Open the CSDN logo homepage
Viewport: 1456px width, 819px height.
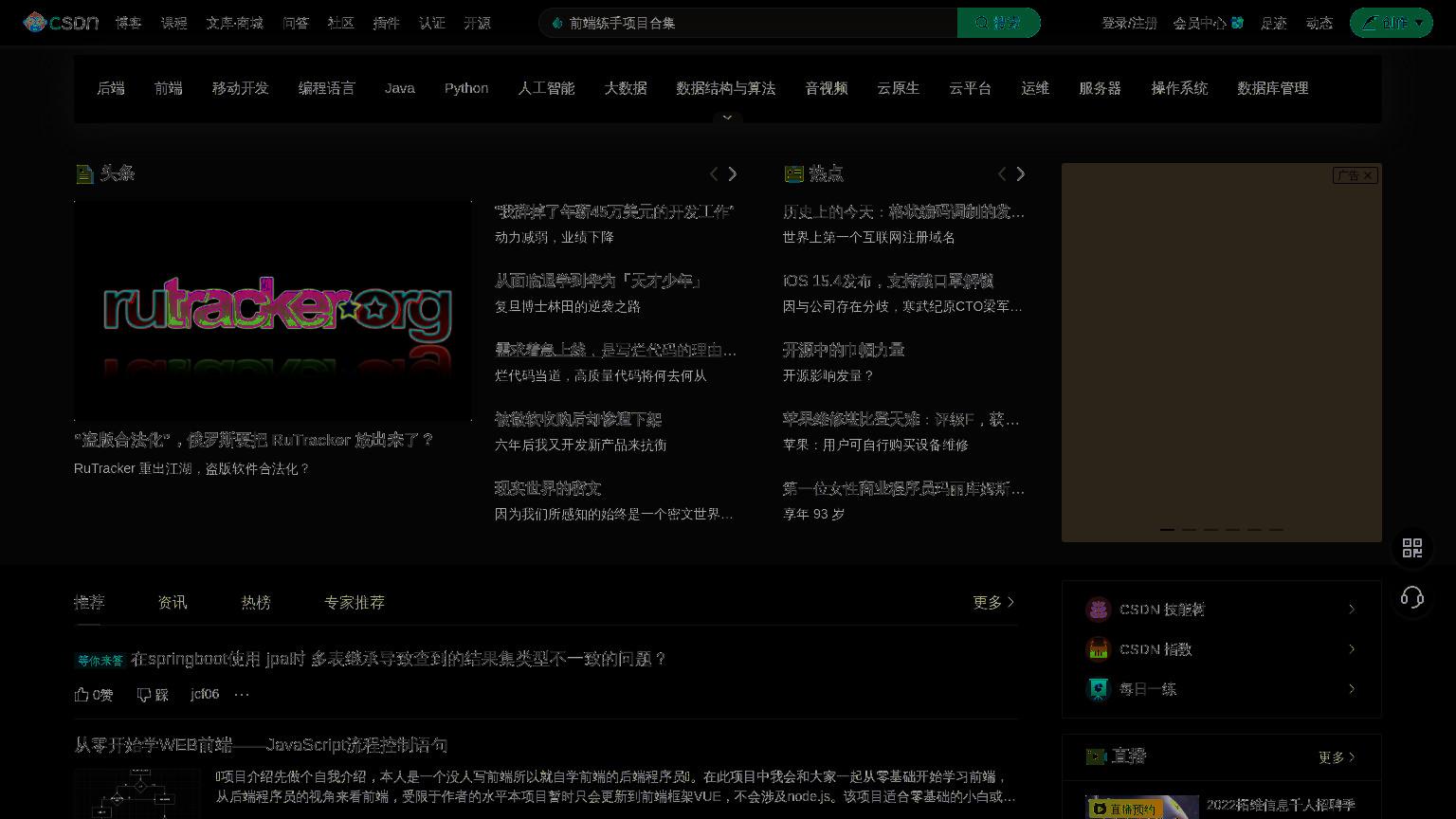pyautogui.click(x=61, y=22)
